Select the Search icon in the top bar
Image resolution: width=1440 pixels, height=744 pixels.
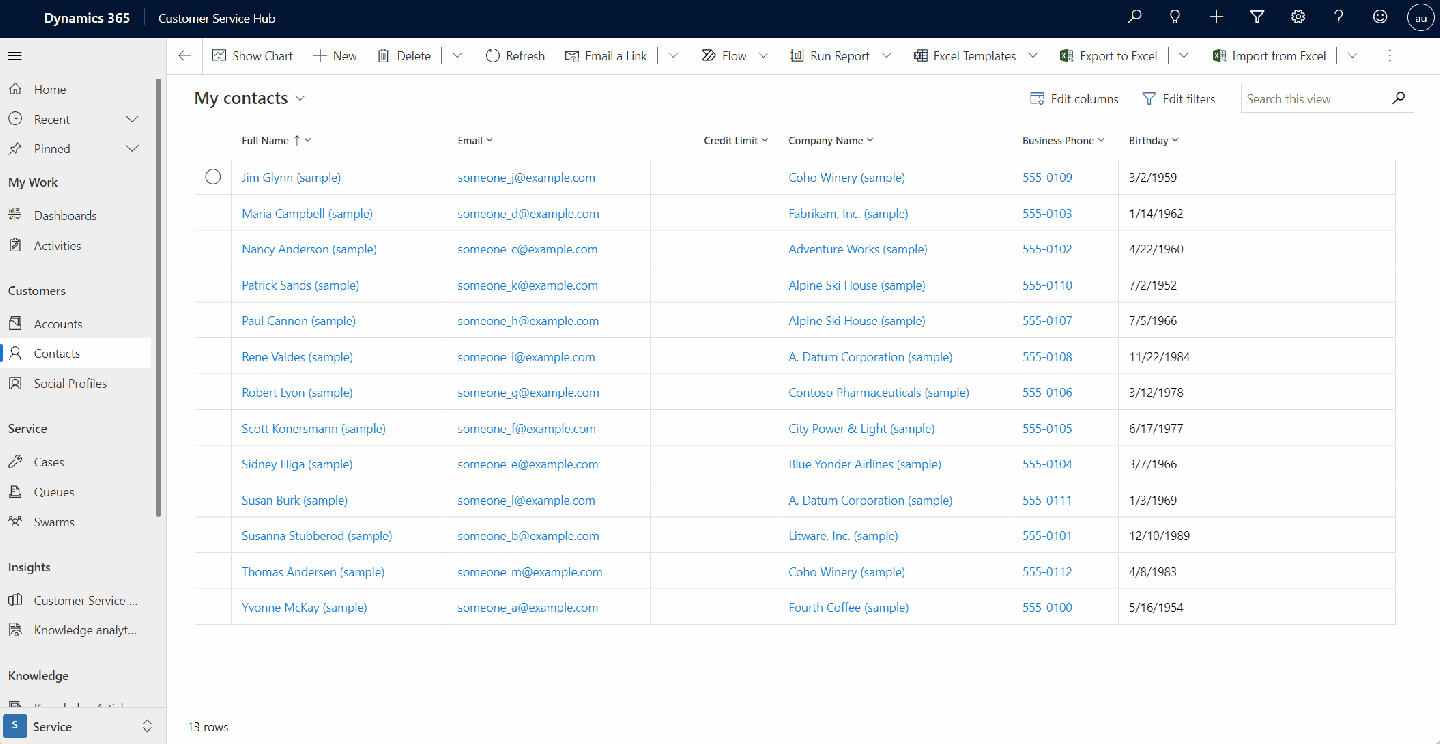coord(1133,17)
